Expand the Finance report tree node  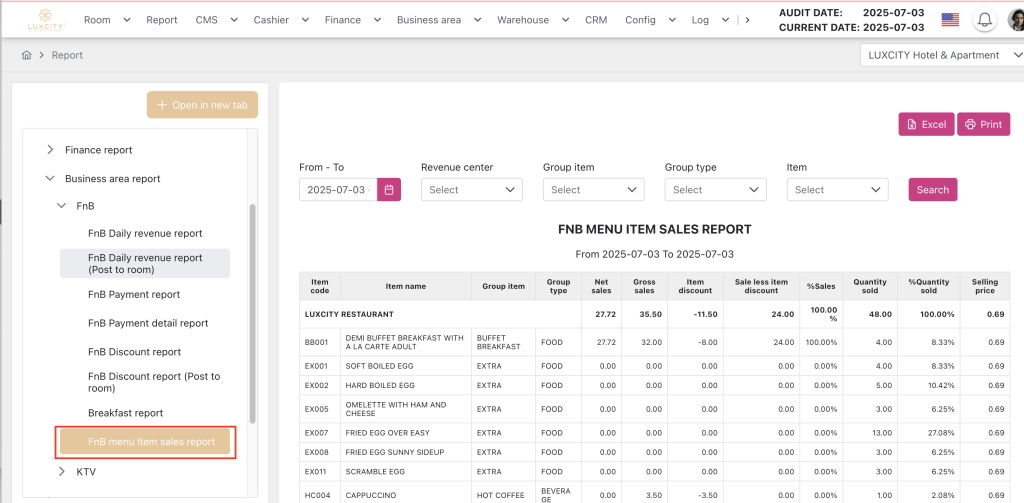50,150
